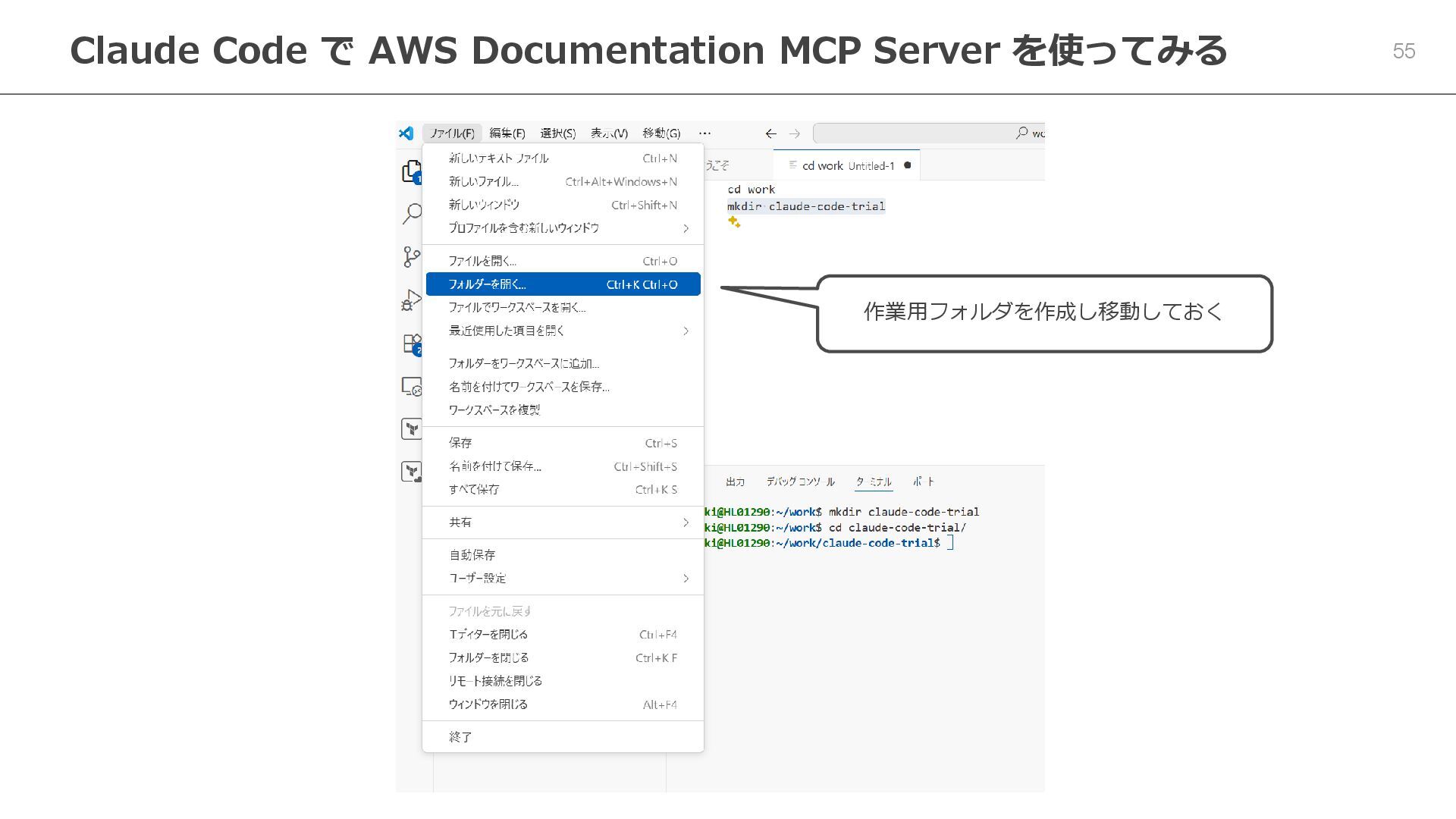Open the 選択(S) menu

558,133
